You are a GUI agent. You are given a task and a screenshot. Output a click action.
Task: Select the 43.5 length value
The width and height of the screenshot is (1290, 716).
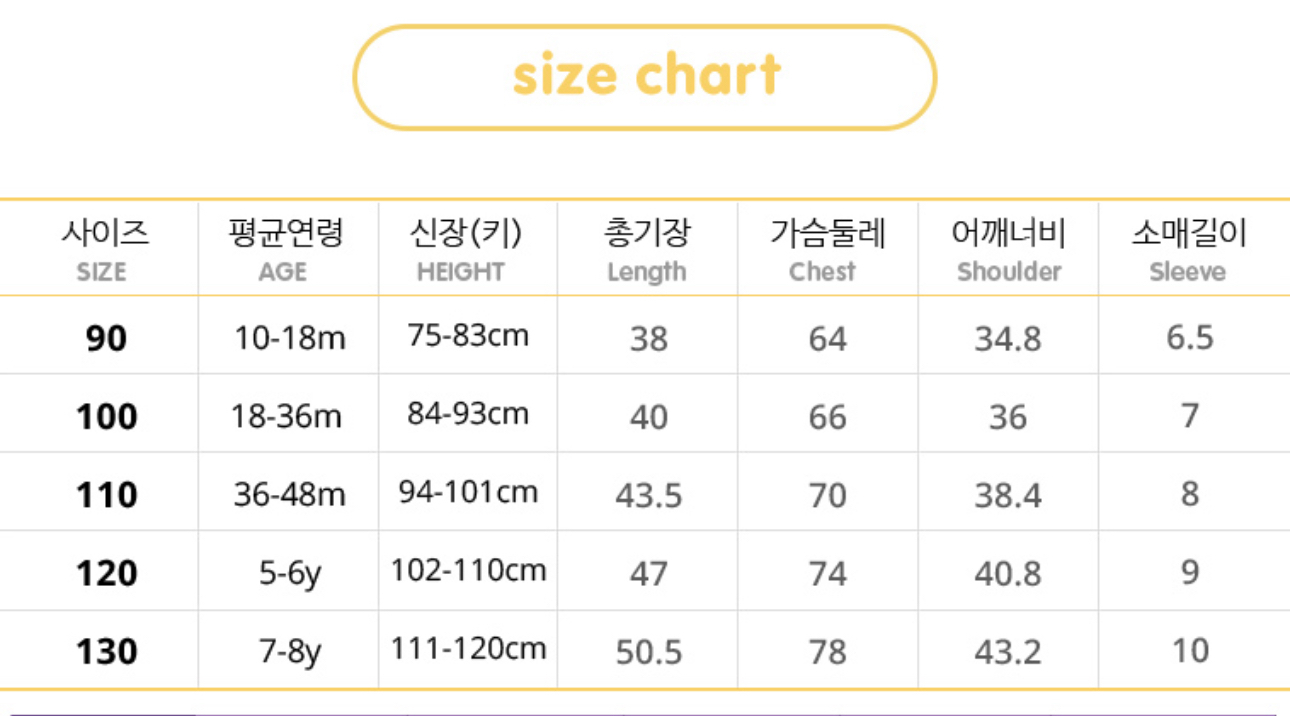(649, 495)
